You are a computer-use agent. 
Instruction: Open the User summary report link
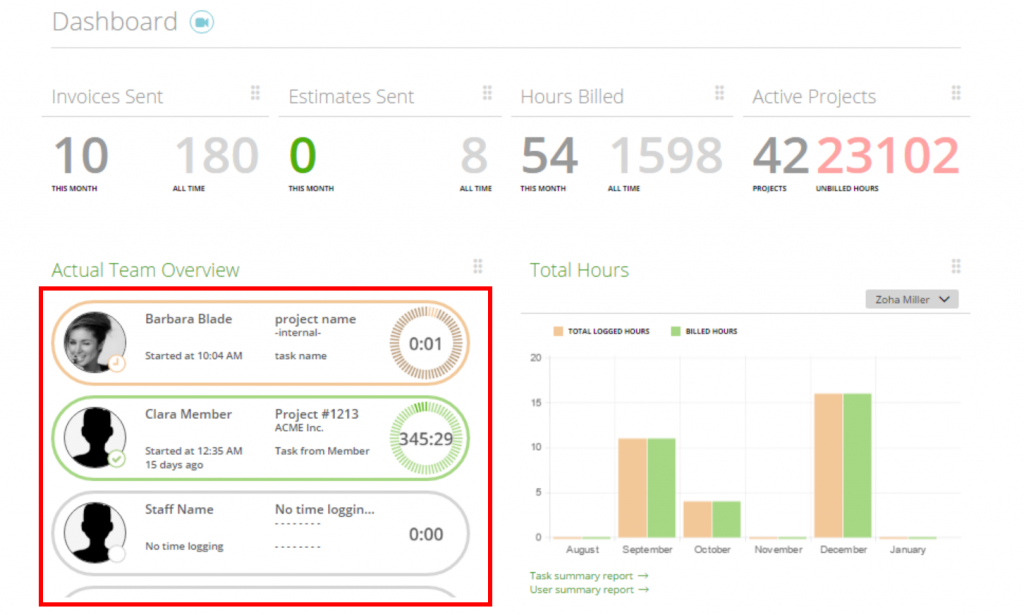coord(589,590)
